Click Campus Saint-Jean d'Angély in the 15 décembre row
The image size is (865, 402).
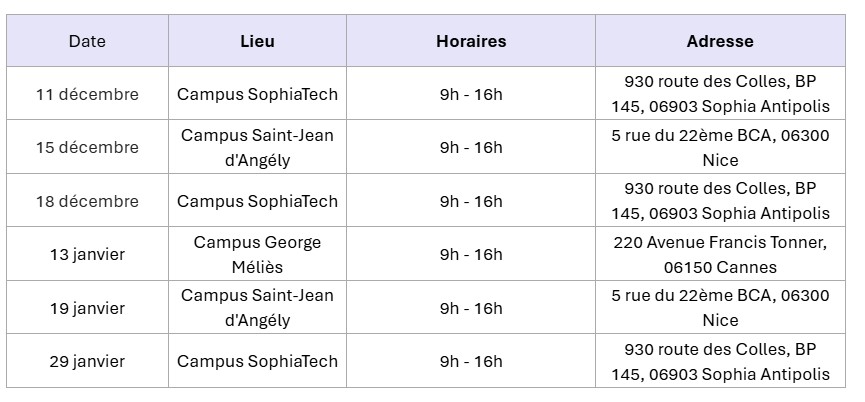pos(257,147)
